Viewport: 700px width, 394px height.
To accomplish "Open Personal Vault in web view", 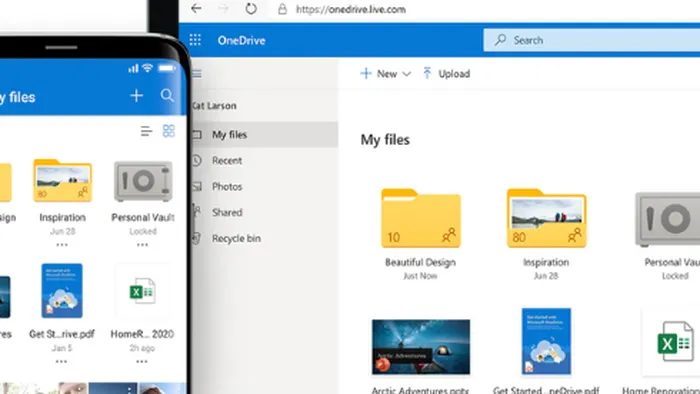I will [x=668, y=219].
